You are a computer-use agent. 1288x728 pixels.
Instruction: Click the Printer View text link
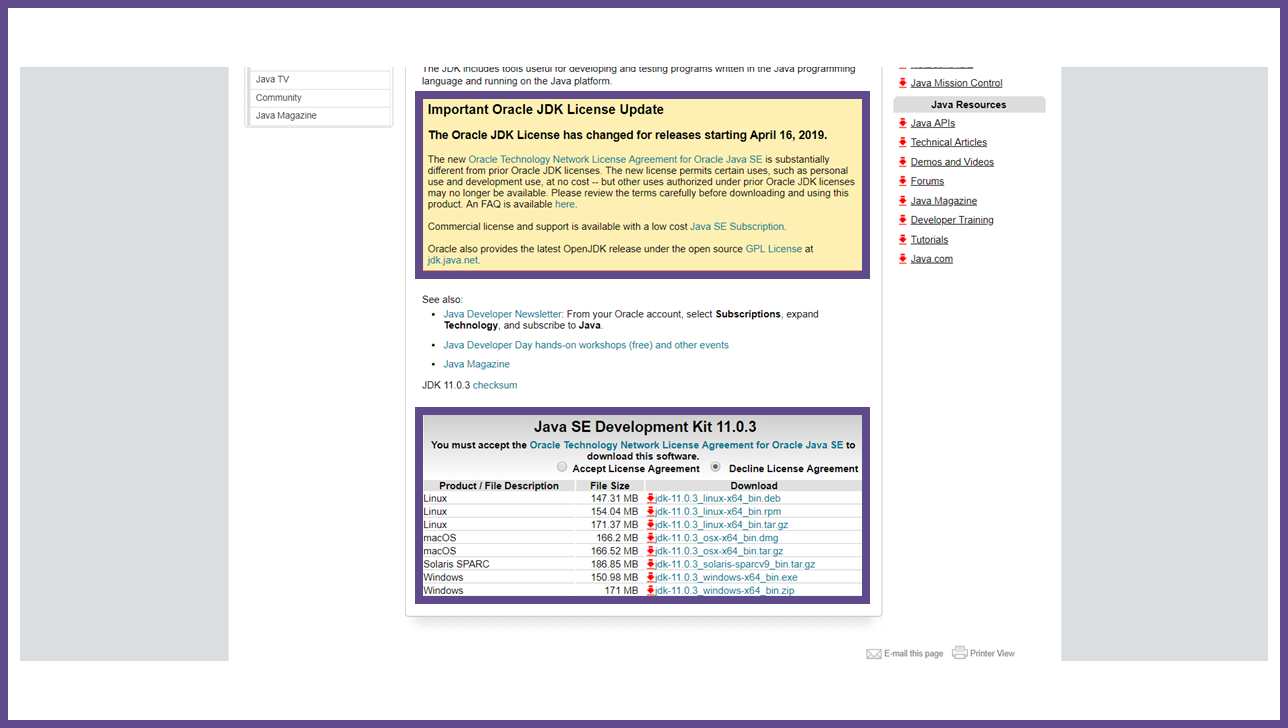point(992,654)
